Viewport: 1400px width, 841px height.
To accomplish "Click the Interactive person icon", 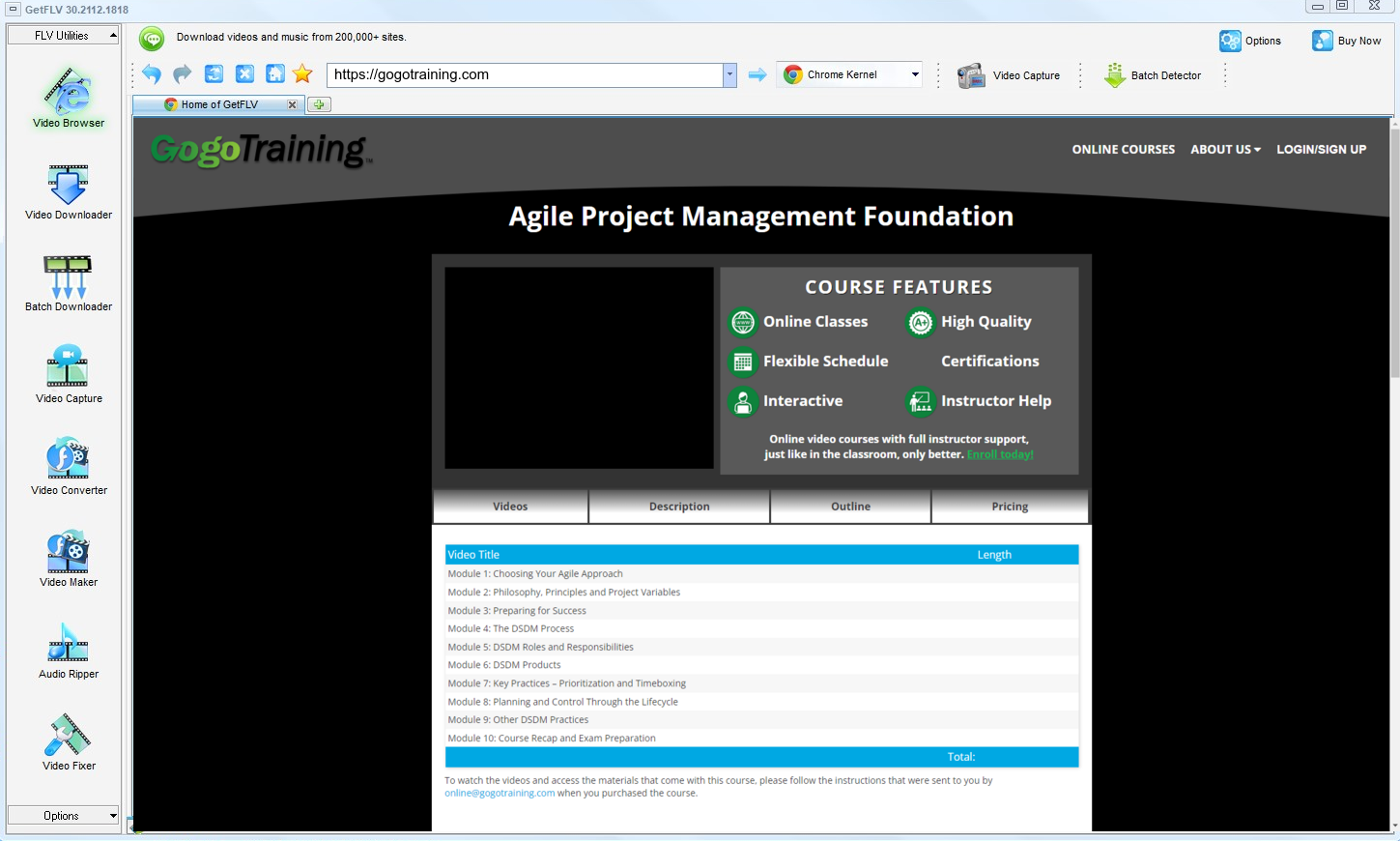I will point(743,401).
